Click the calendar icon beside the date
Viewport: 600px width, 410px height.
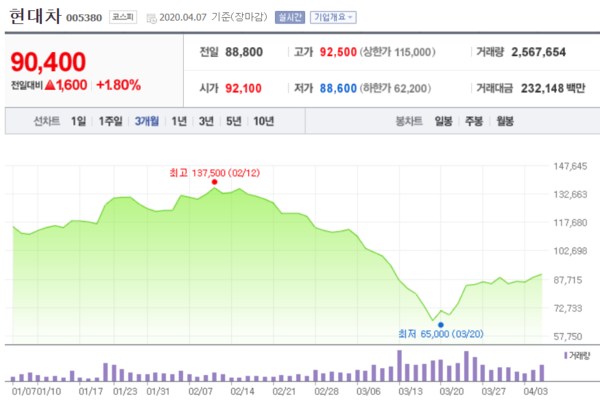[x=152, y=18]
